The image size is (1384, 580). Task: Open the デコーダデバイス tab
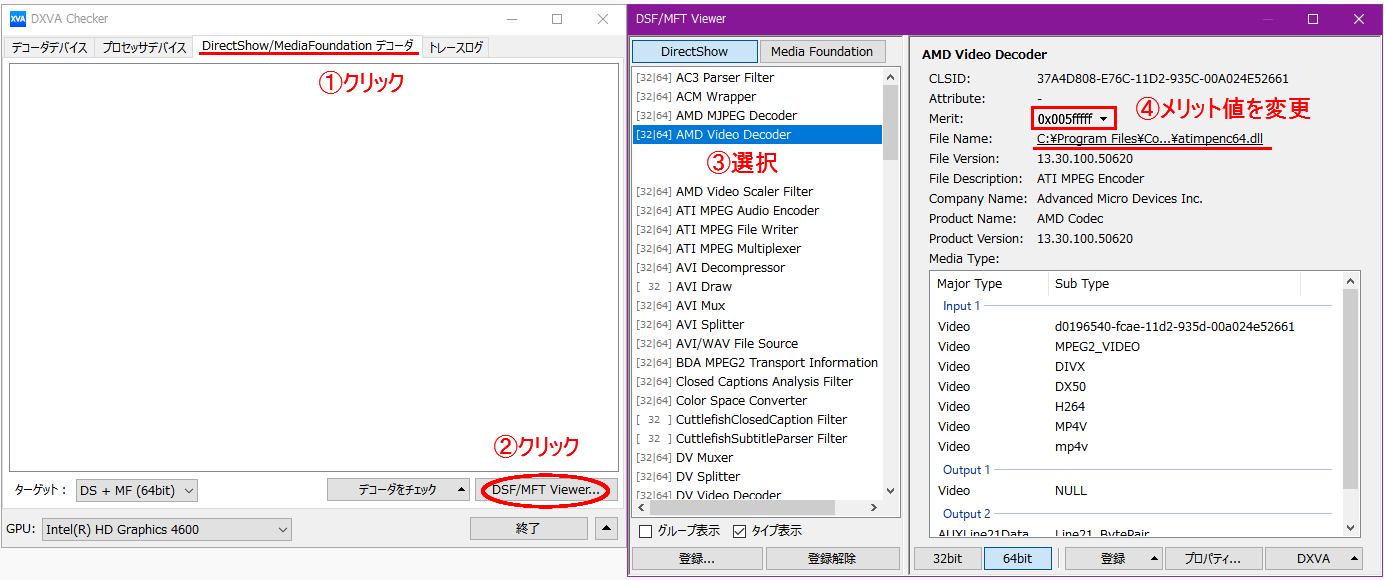tap(50, 47)
